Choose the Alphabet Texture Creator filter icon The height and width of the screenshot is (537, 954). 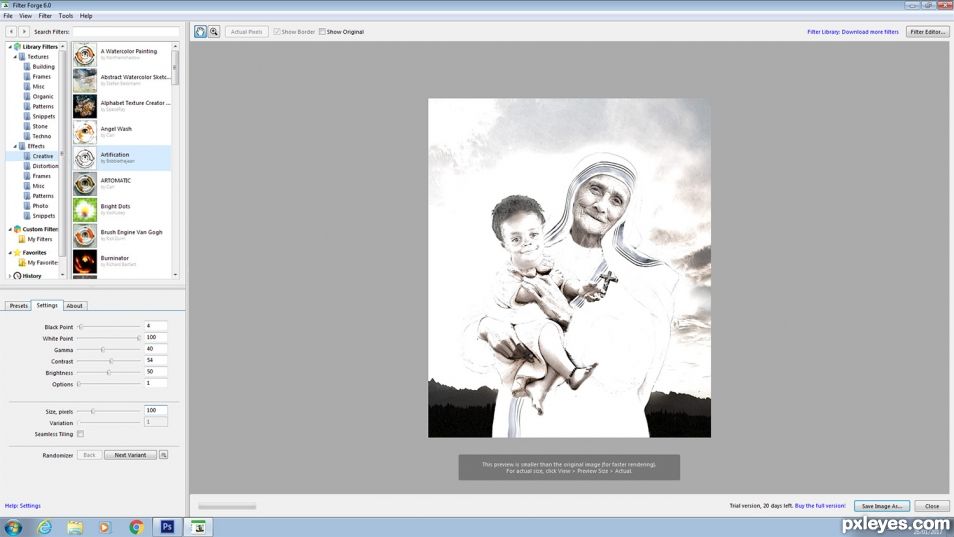[85, 106]
